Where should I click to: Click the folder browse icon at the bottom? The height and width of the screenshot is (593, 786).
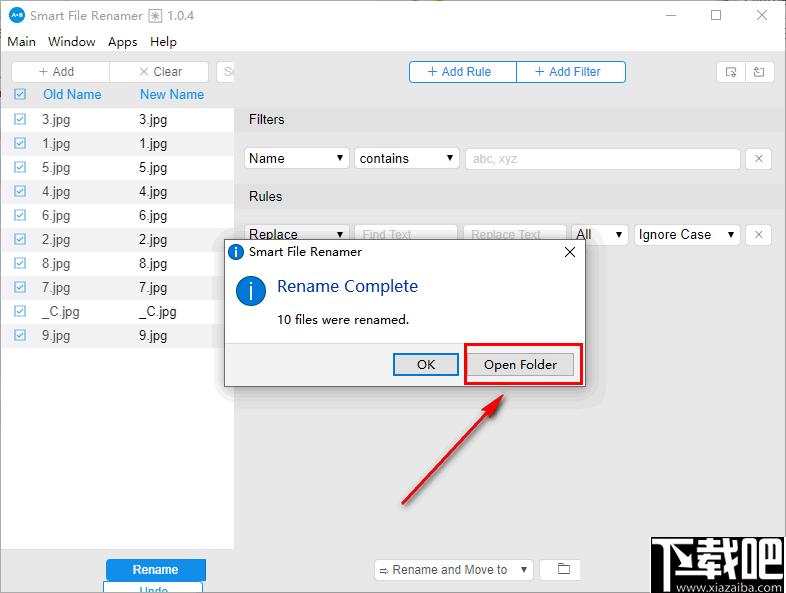(563, 570)
